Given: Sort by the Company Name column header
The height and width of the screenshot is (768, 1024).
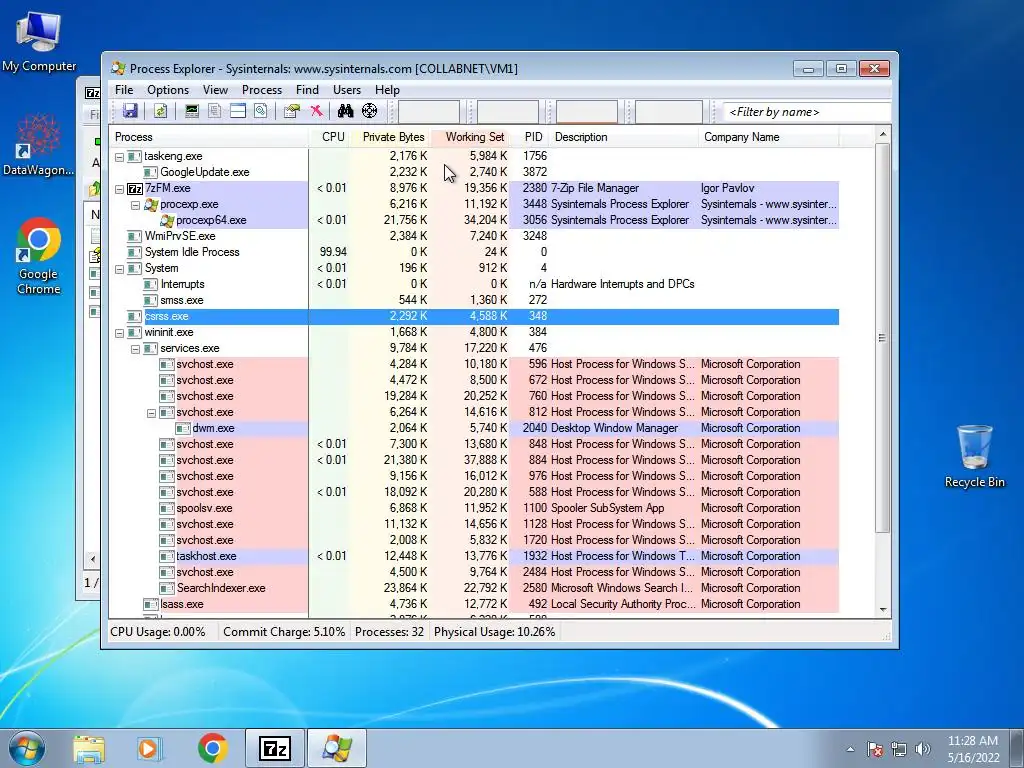Looking at the screenshot, I should pyautogui.click(x=769, y=137).
